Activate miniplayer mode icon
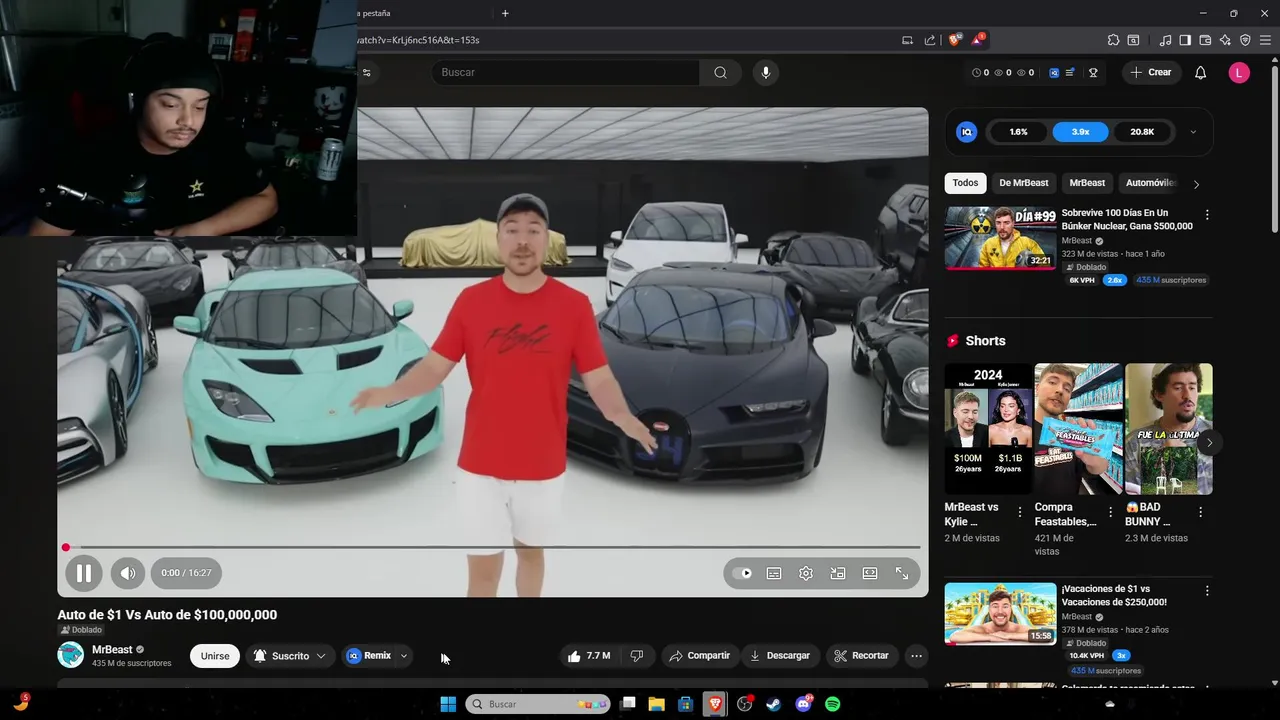 point(838,573)
